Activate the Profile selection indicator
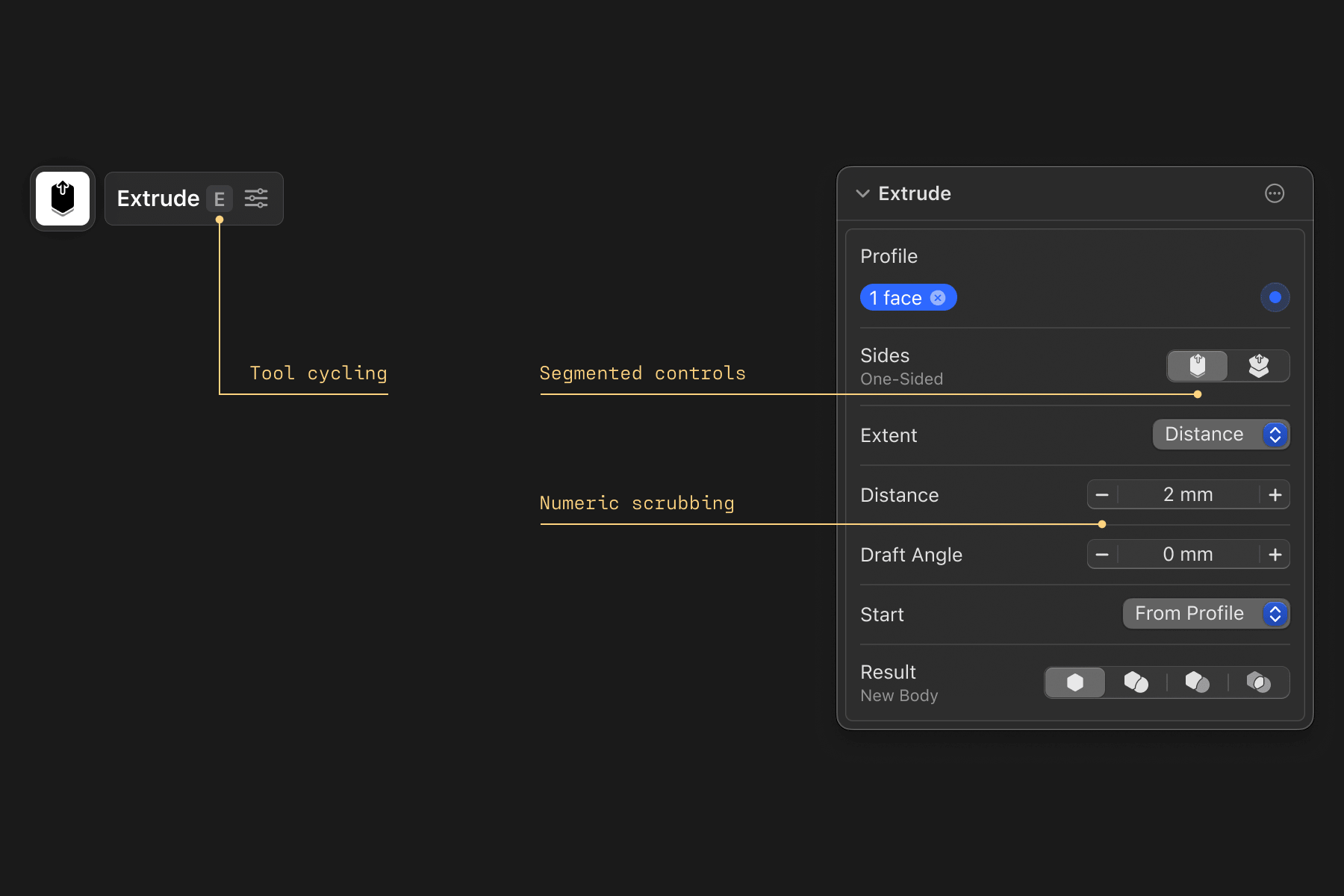Viewport: 1344px width, 896px height. pyautogui.click(x=1275, y=297)
